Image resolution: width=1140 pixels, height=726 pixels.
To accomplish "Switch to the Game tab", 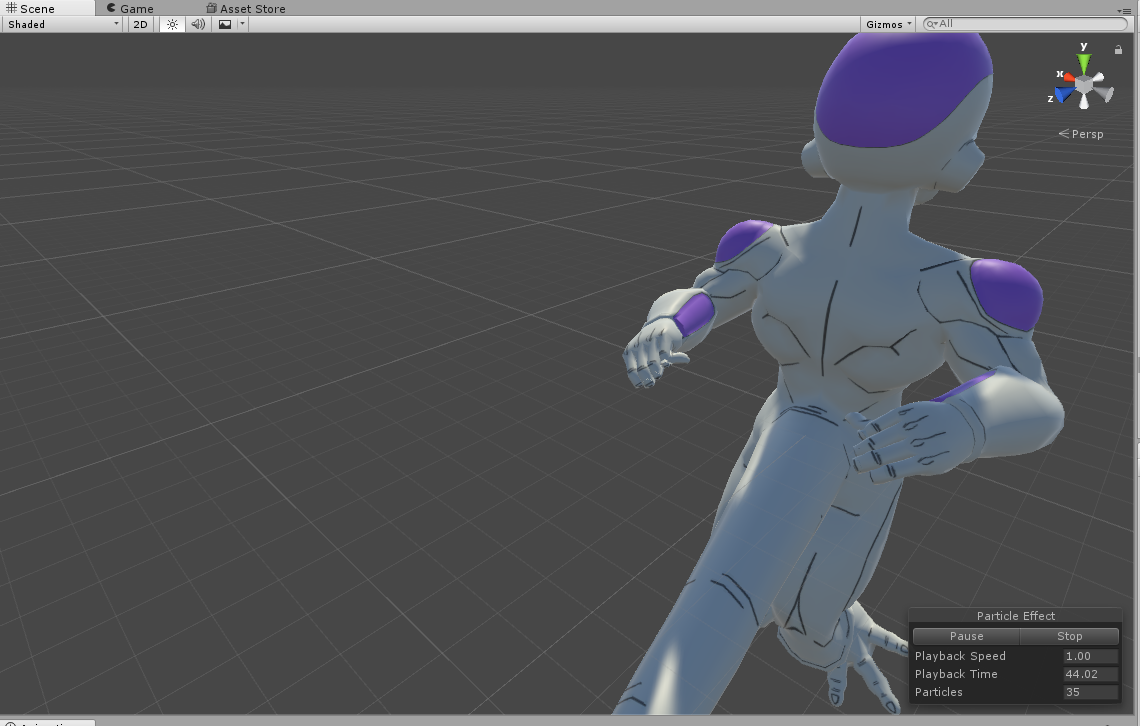I will tap(130, 9).
